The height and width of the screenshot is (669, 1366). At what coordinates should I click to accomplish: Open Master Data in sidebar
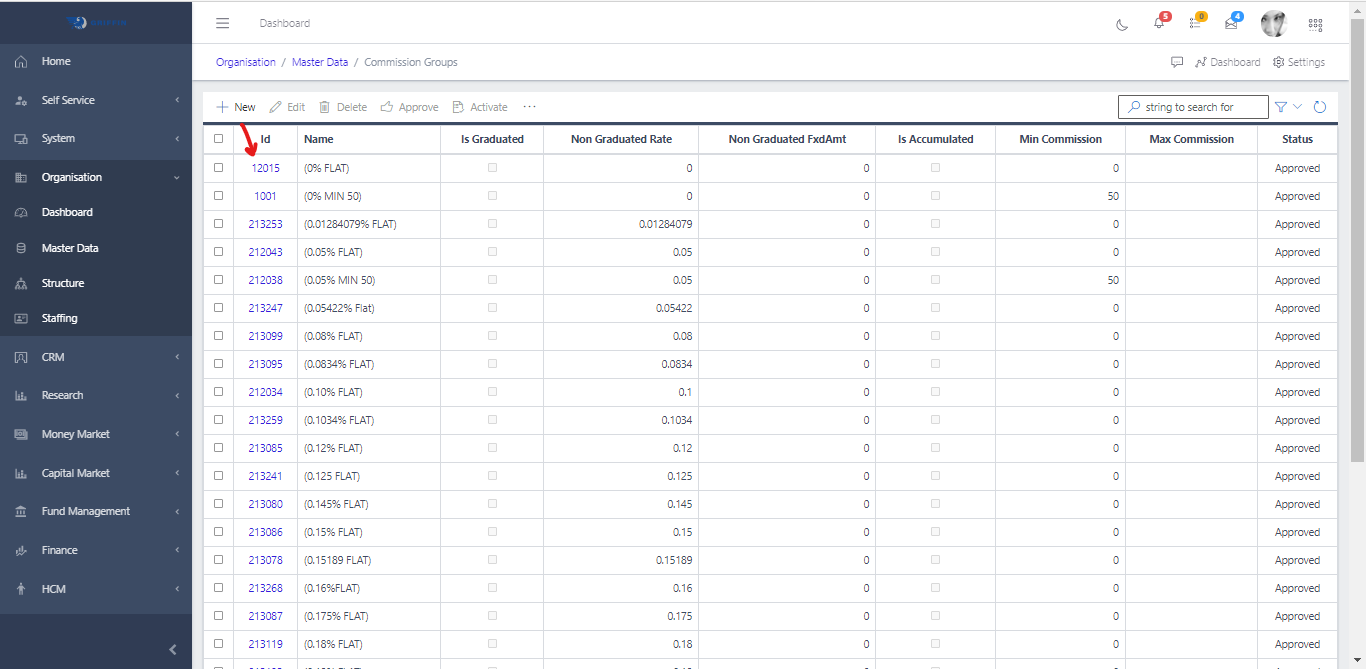pyautogui.click(x=70, y=248)
